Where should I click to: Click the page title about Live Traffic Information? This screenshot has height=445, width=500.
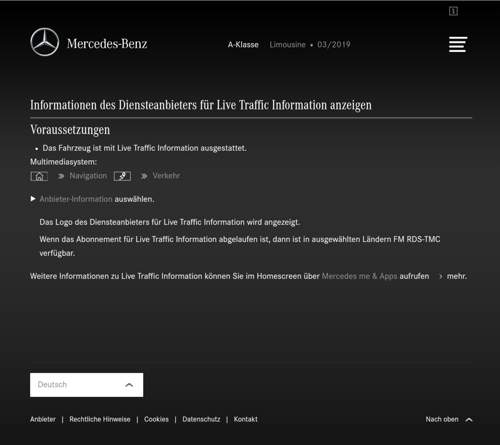pyautogui.click(x=201, y=105)
